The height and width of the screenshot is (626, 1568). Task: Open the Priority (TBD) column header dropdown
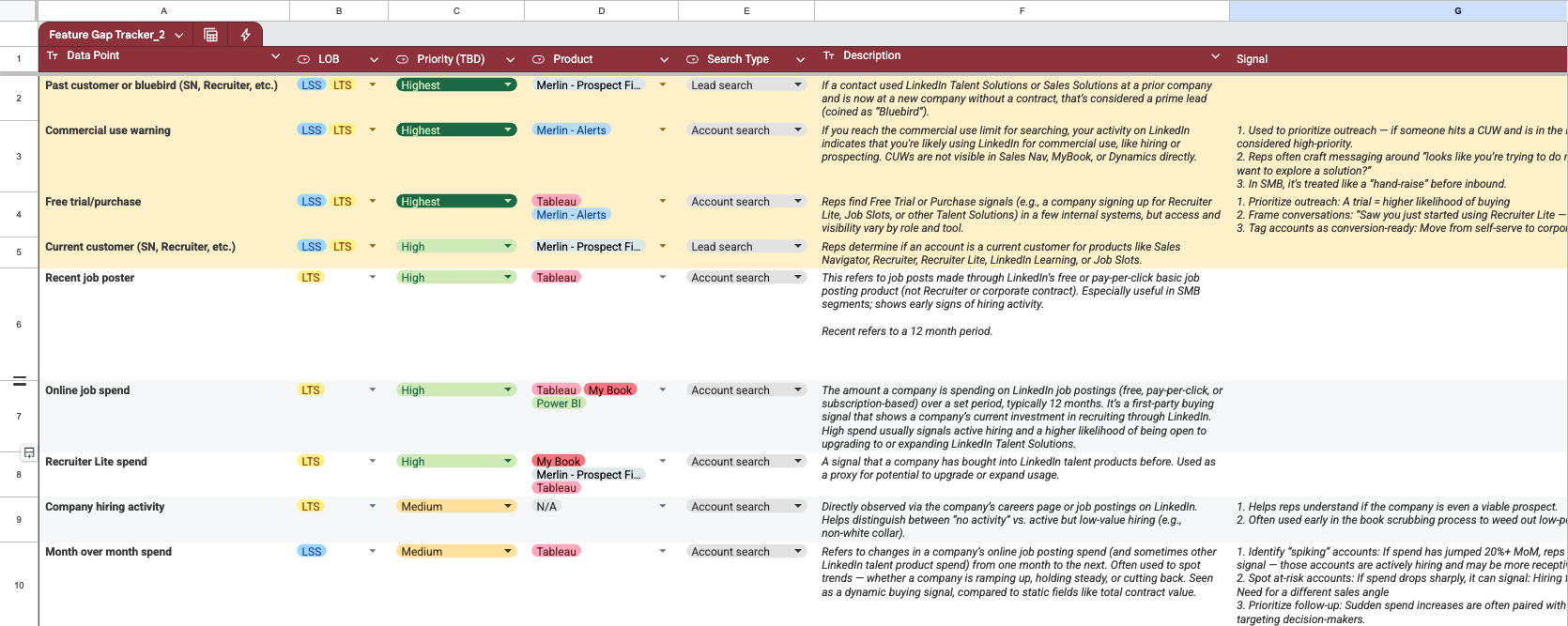(x=510, y=59)
